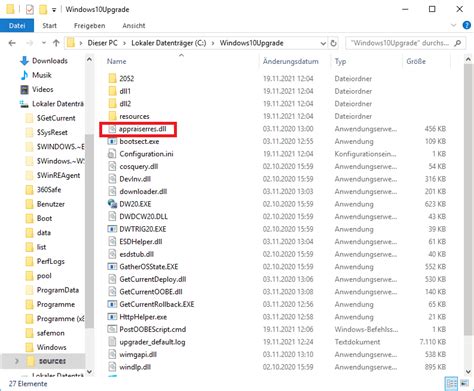Viewport: 474px width, 391px height.
Task: Click the search magnifier icon
Action: (458, 43)
